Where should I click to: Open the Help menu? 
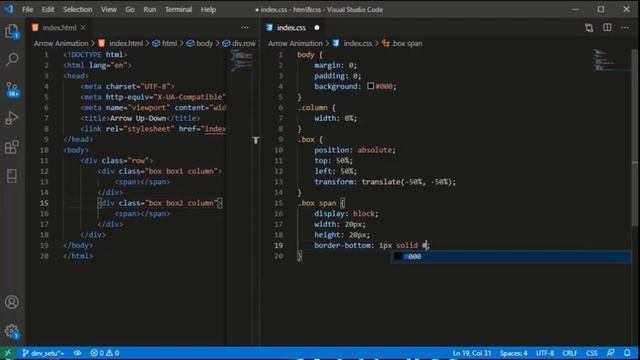[208, 9]
